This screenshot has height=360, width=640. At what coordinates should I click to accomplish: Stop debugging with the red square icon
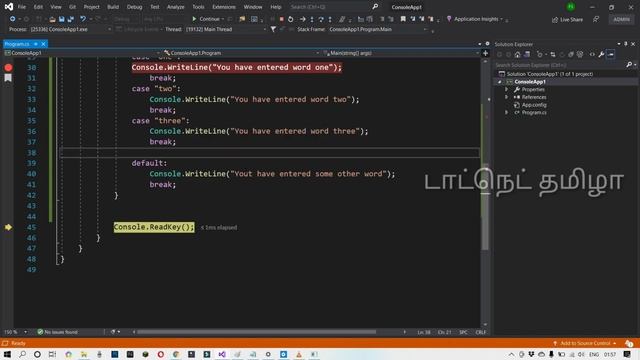282,19
